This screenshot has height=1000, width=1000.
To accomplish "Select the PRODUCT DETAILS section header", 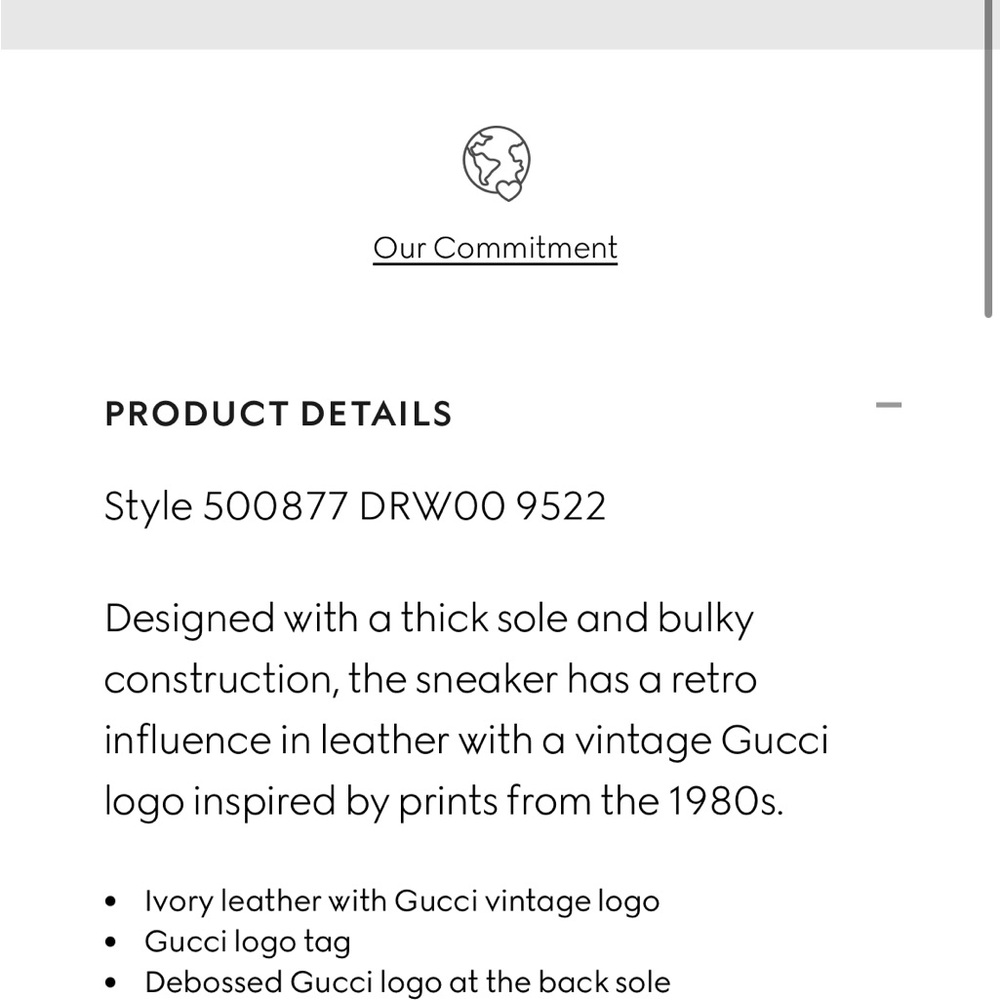I will (x=279, y=413).
